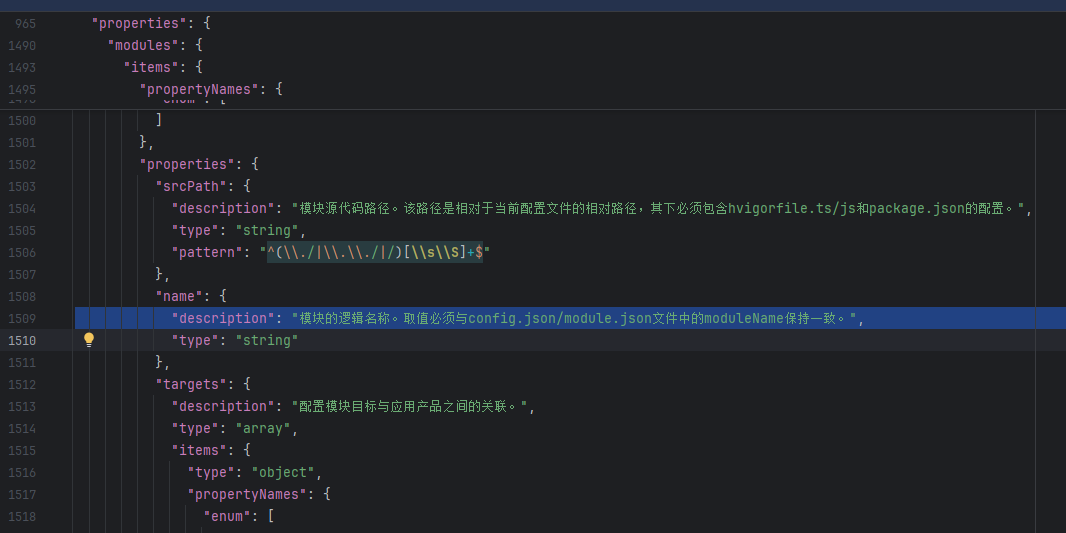Viewport: 1066px width, 533px height.
Task: Click "properties" key on line 1502
Action: (186, 164)
